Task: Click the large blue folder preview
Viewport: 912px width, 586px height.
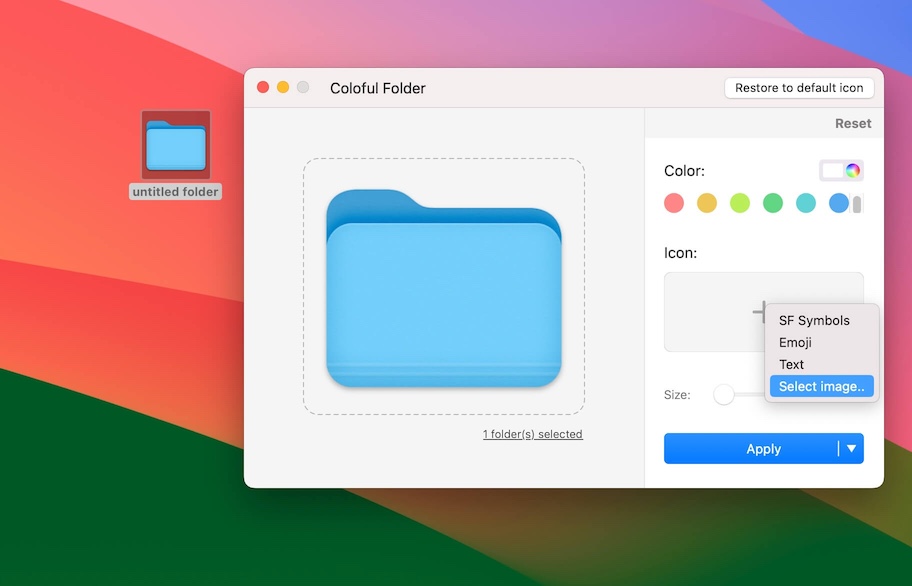Action: click(x=444, y=288)
